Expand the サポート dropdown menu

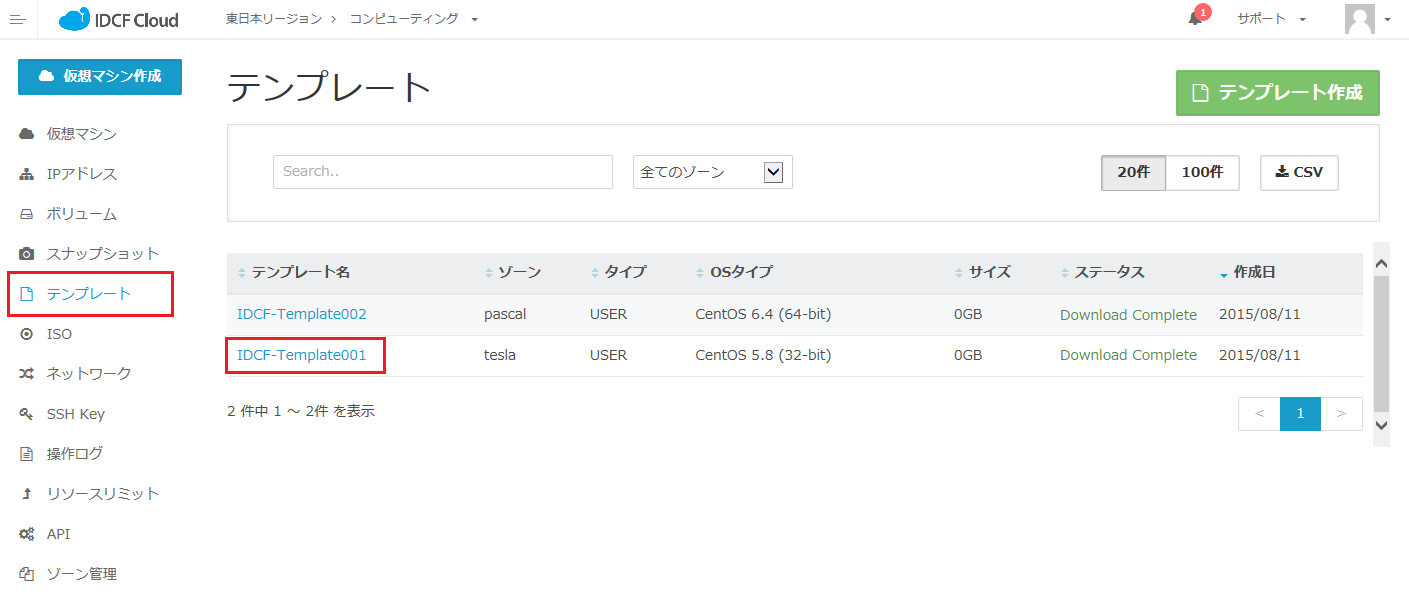coord(1271,19)
